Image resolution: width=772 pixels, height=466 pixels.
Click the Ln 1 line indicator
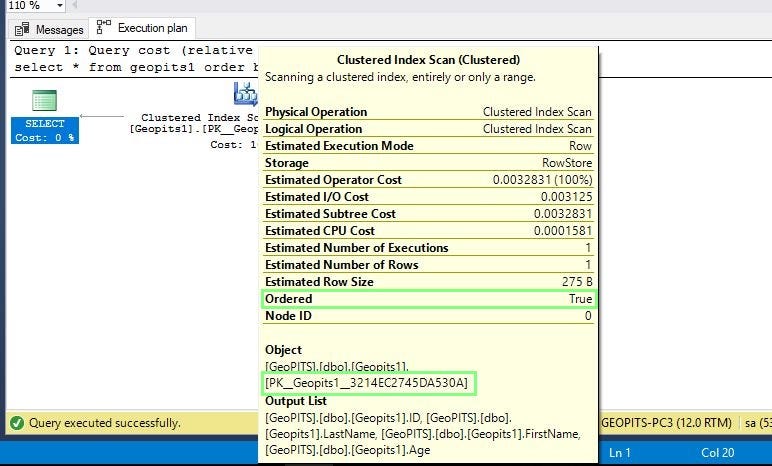pos(620,452)
